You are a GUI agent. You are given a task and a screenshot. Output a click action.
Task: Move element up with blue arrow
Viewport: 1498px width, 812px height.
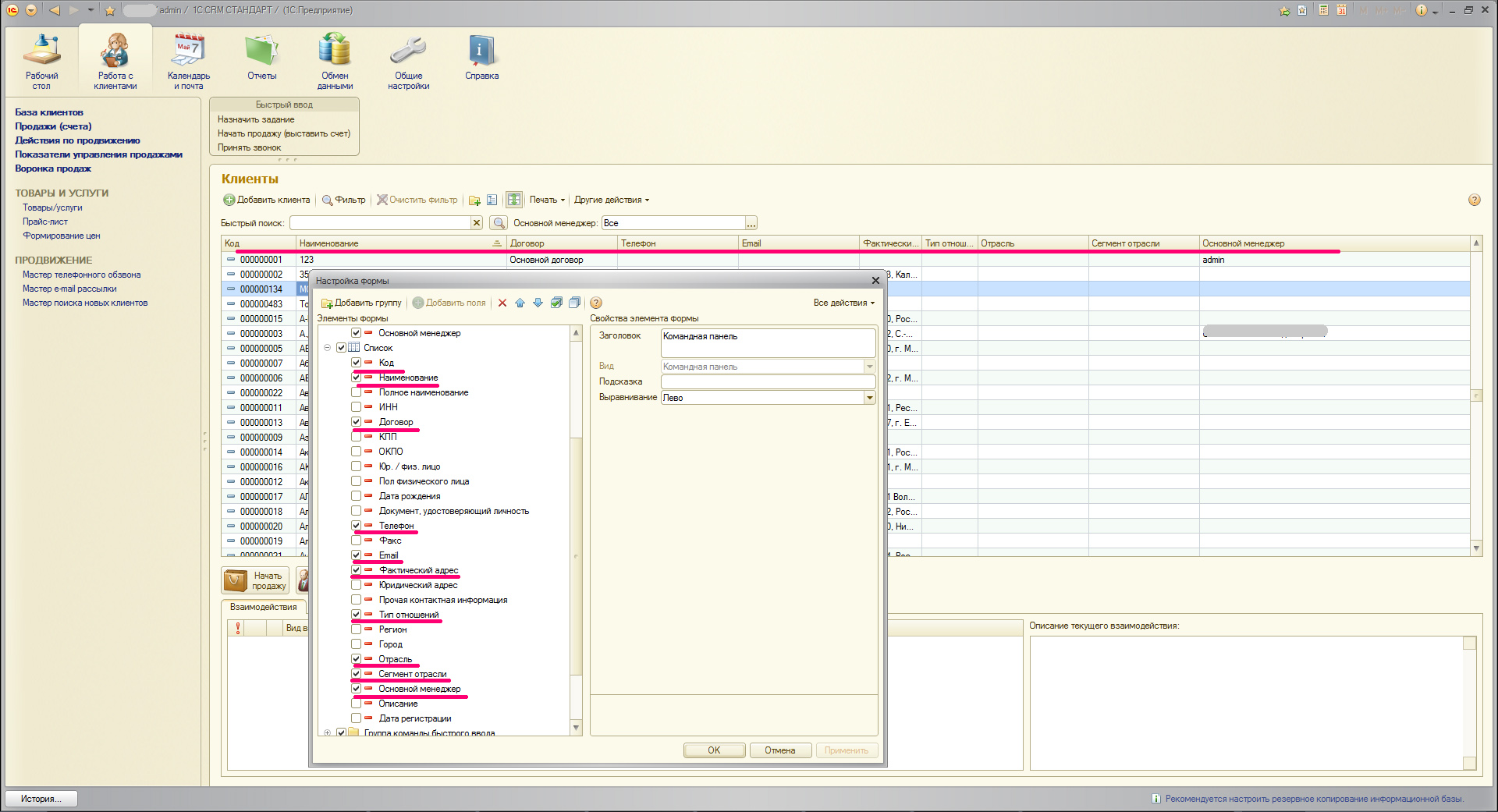pos(520,303)
